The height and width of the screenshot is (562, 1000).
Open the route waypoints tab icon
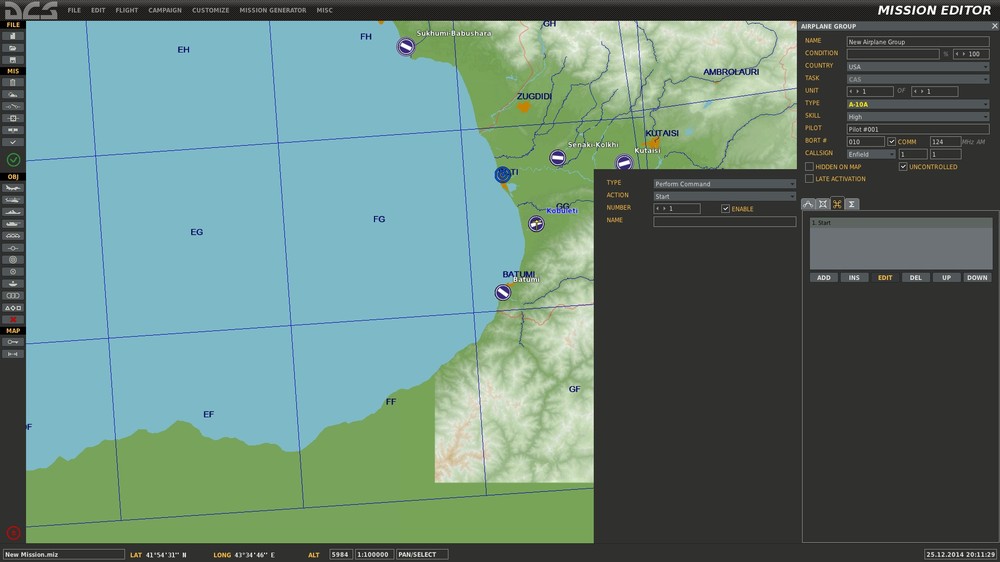(x=808, y=204)
